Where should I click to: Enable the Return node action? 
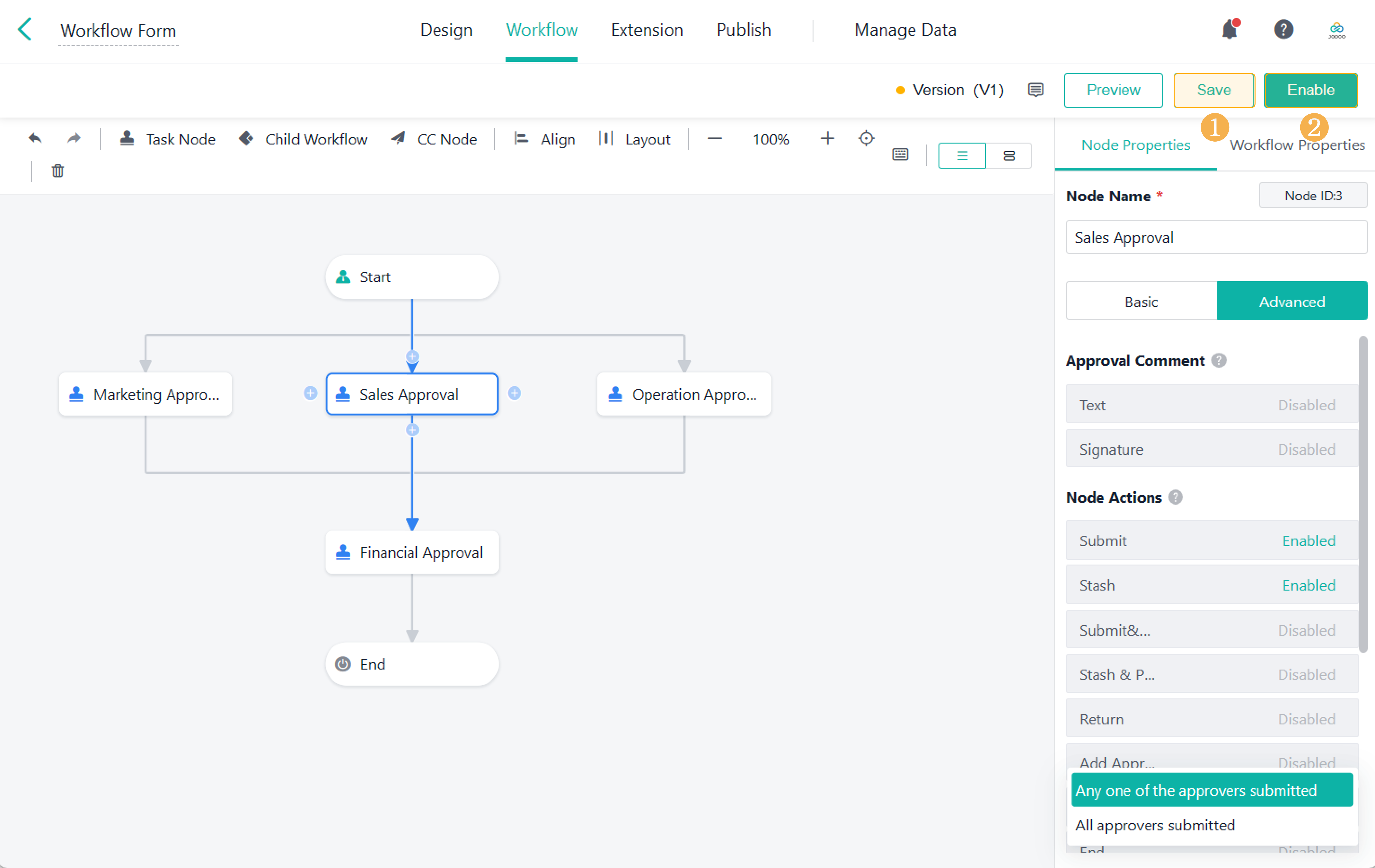point(1307,718)
